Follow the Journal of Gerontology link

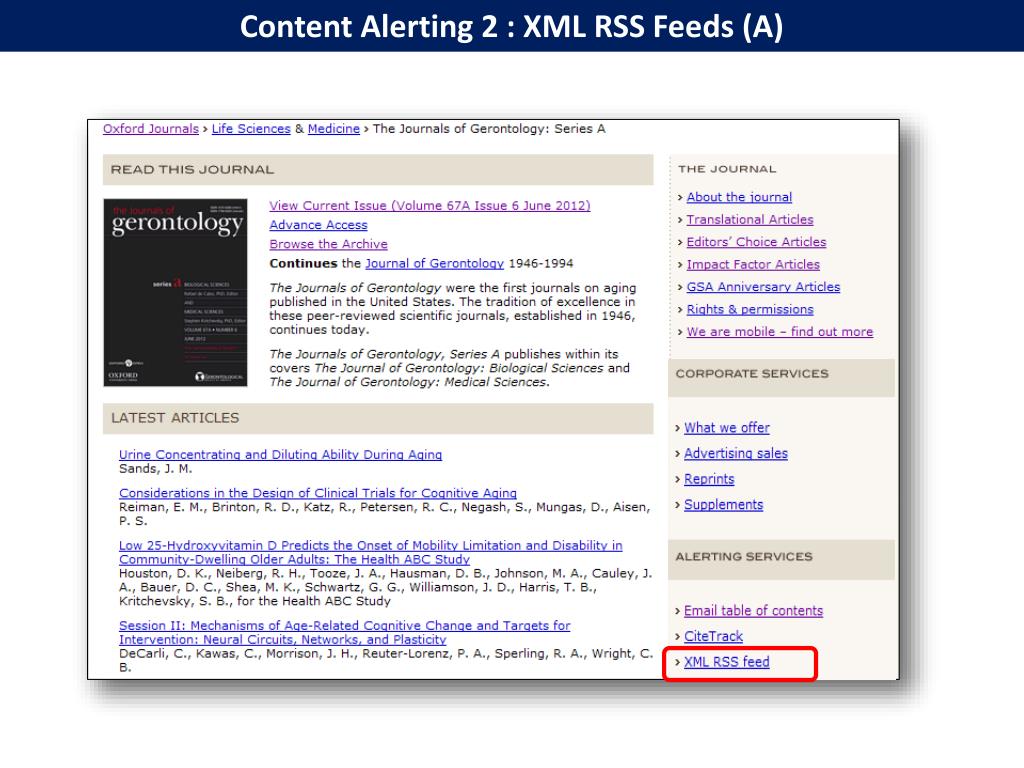(434, 263)
